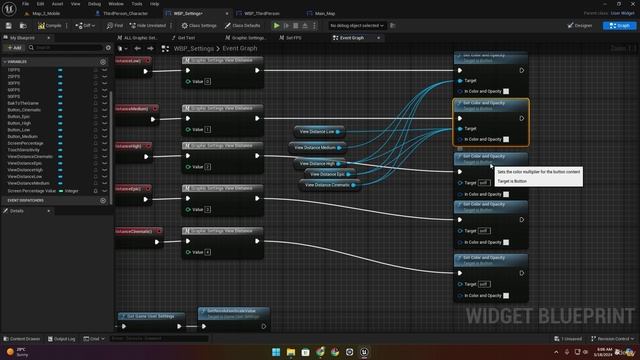
Task: Select the View Distance Cinematic variable node
Action: (x=330, y=185)
